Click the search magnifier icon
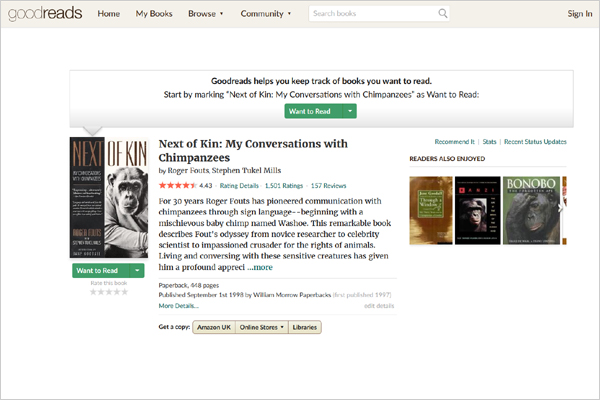Image resolution: width=600 pixels, height=400 pixels. point(442,13)
